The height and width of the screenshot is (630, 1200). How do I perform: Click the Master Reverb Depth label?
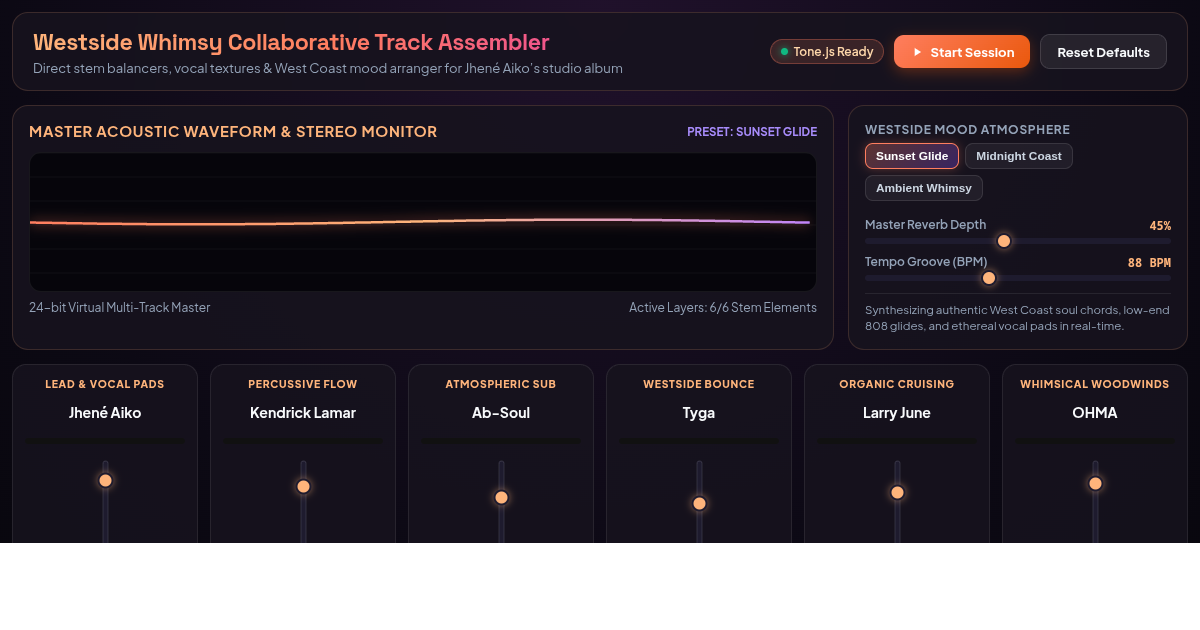click(925, 225)
